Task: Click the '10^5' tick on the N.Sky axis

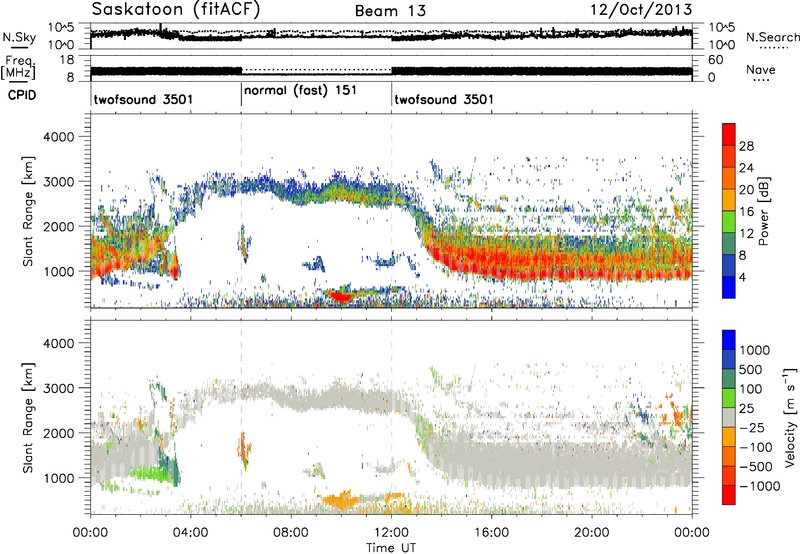Action: click(61, 28)
